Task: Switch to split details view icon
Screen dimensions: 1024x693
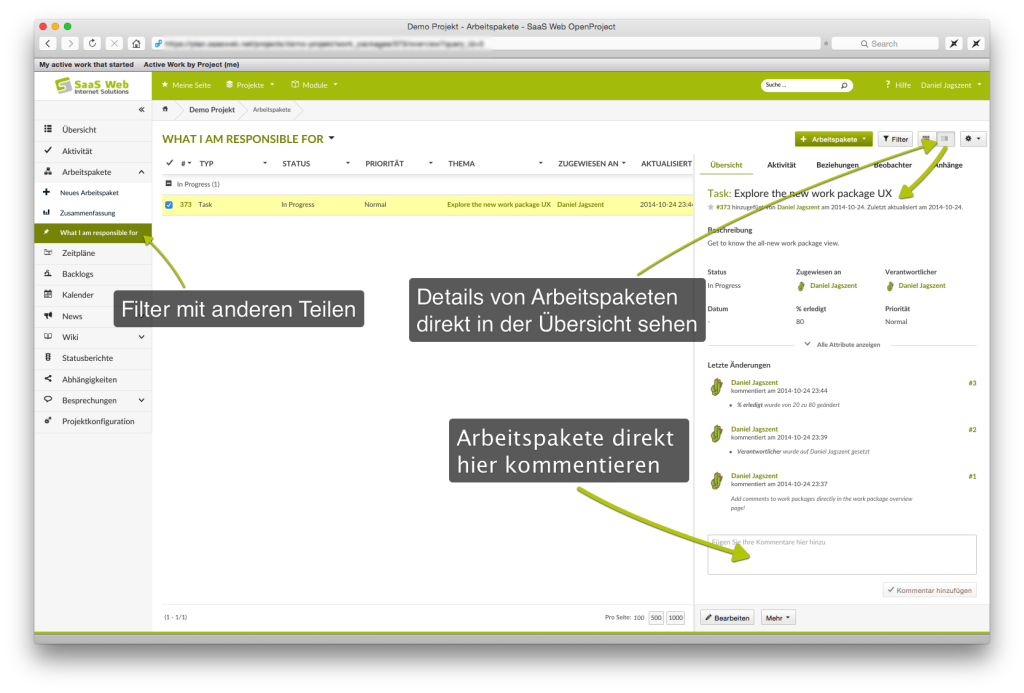Action: point(944,138)
